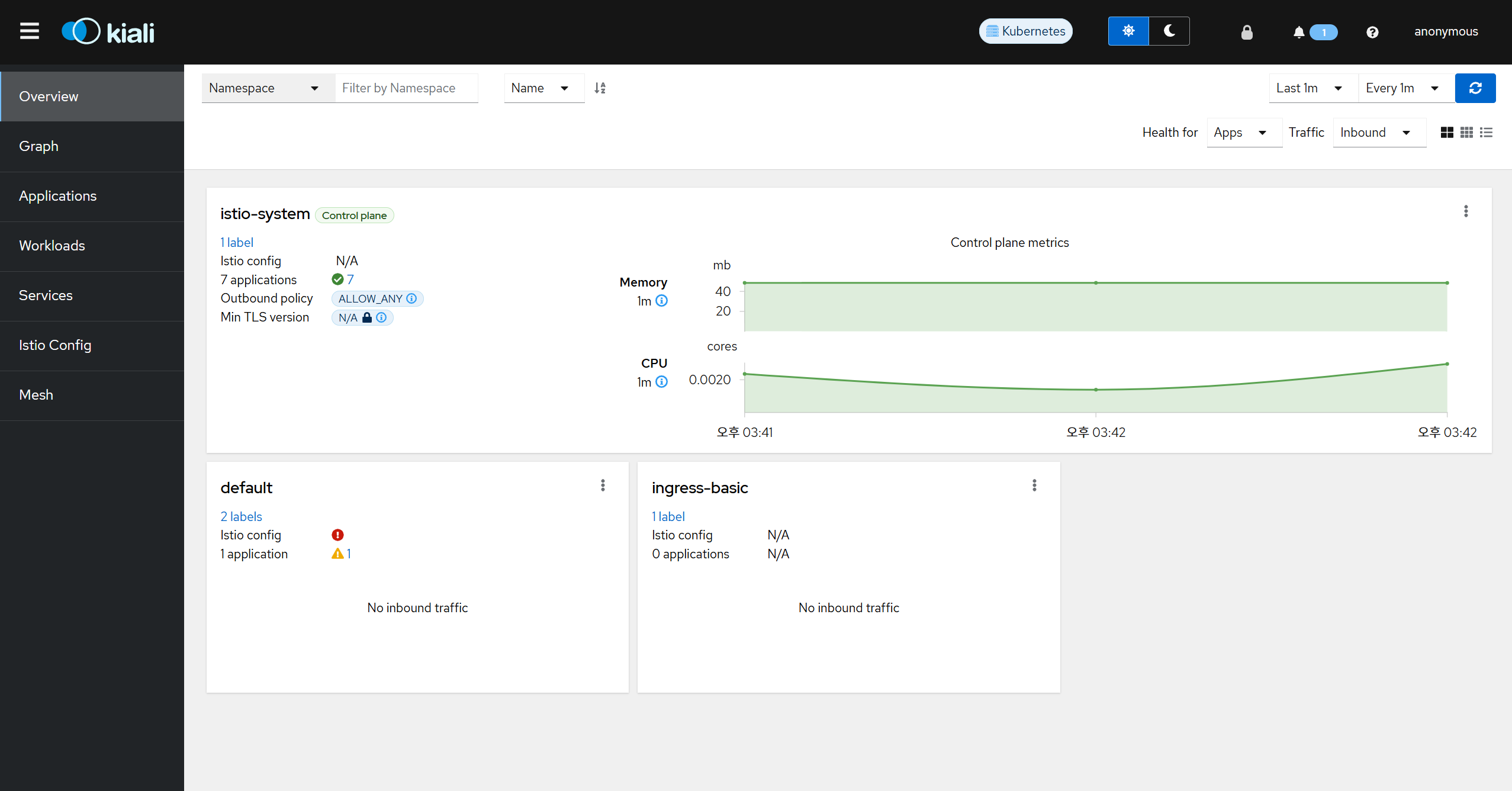Open istio-system card kebab menu
Screen dimensions: 1512x791
coord(1466,211)
